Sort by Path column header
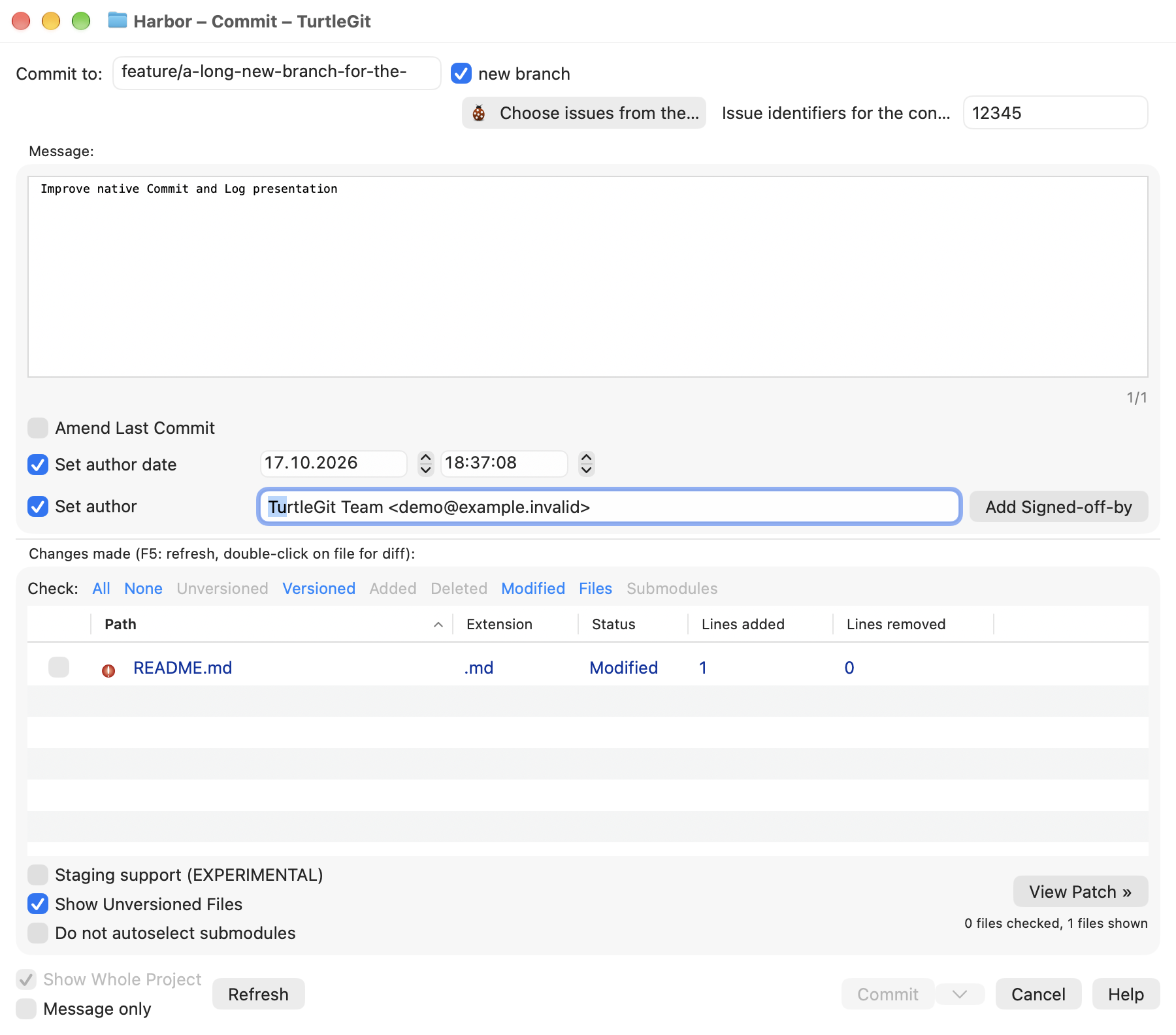This screenshot has height=1035, width=1176. tap(271, 624)
